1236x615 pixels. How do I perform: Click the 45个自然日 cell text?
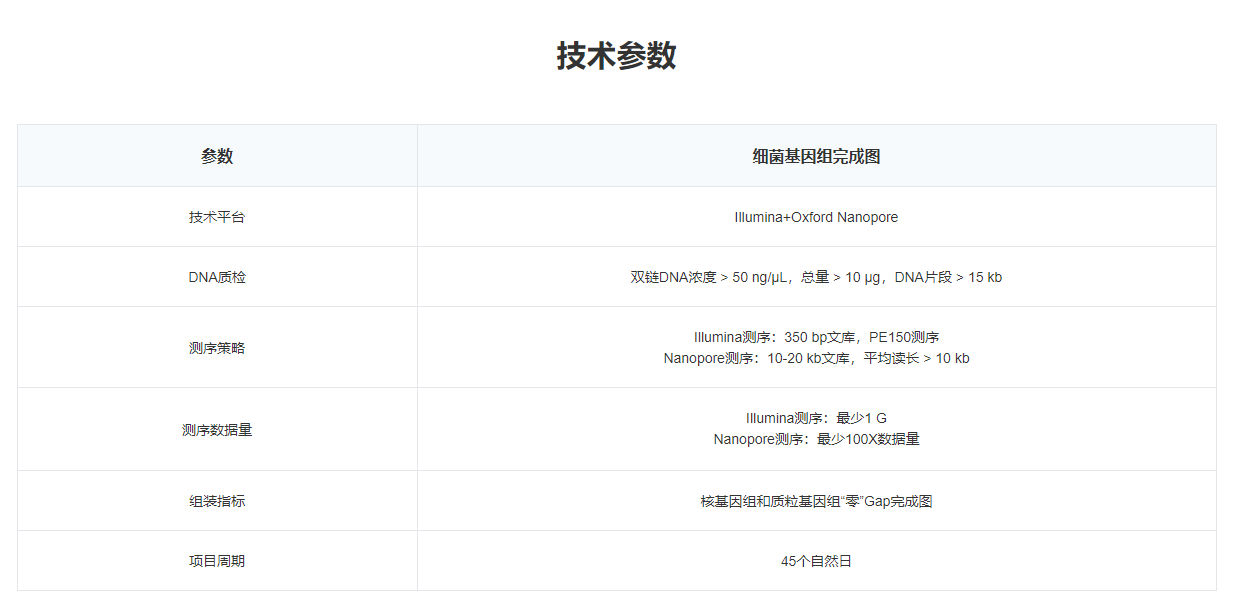pyautogui.click(x=816, y=561)
